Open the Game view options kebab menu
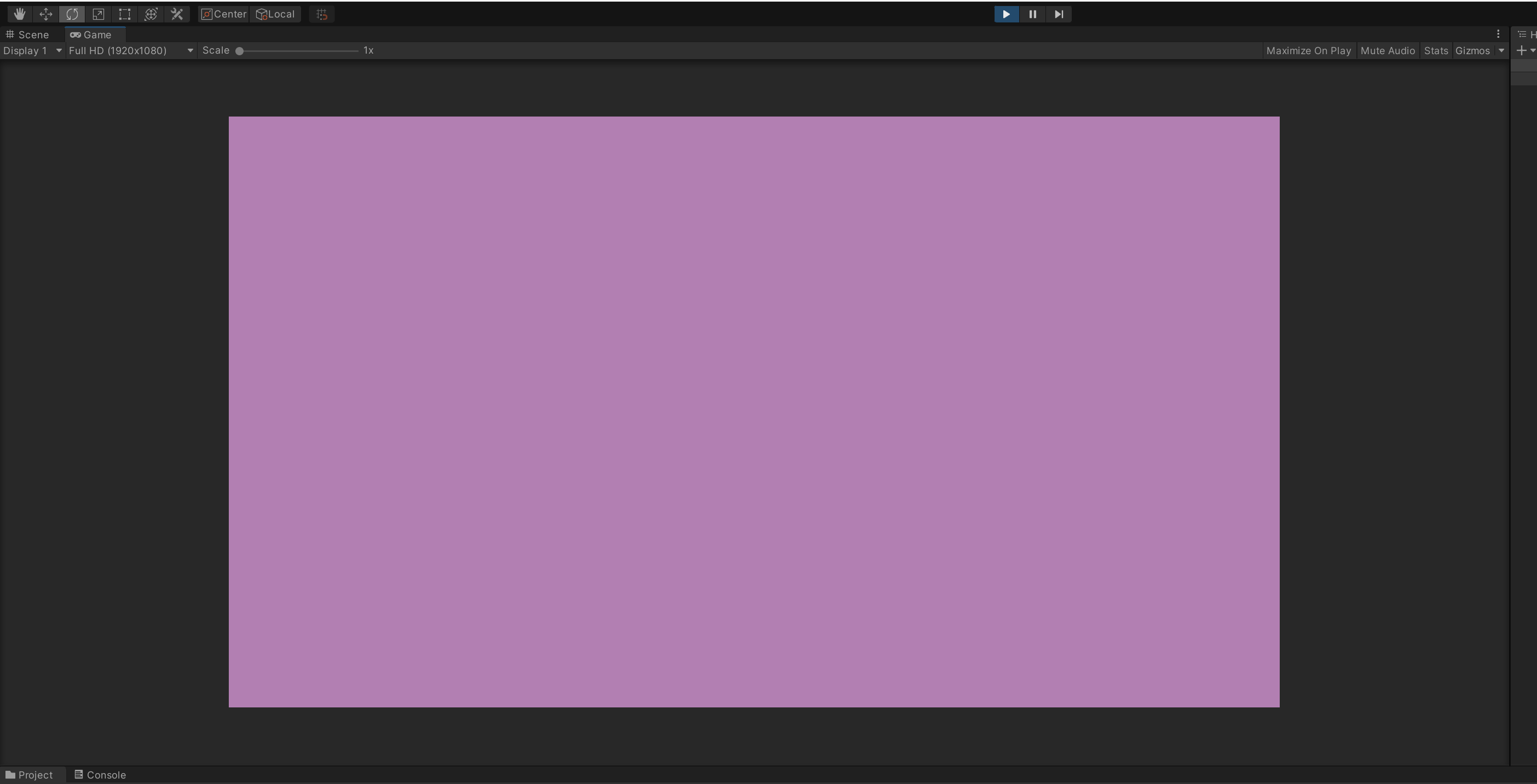The height and width of the screenshot is (784, 1537). coord(1498,34)
